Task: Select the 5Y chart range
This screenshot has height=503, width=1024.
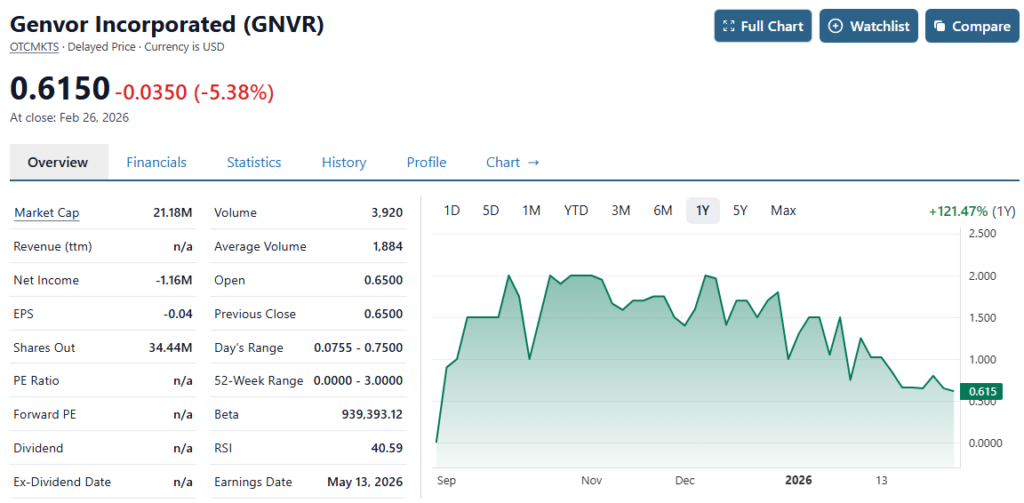Action: tap(740, 210)
